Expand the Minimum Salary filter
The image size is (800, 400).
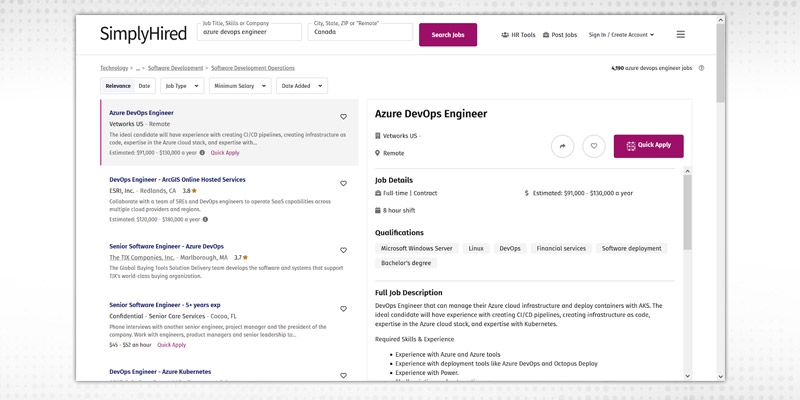[239, 86]
